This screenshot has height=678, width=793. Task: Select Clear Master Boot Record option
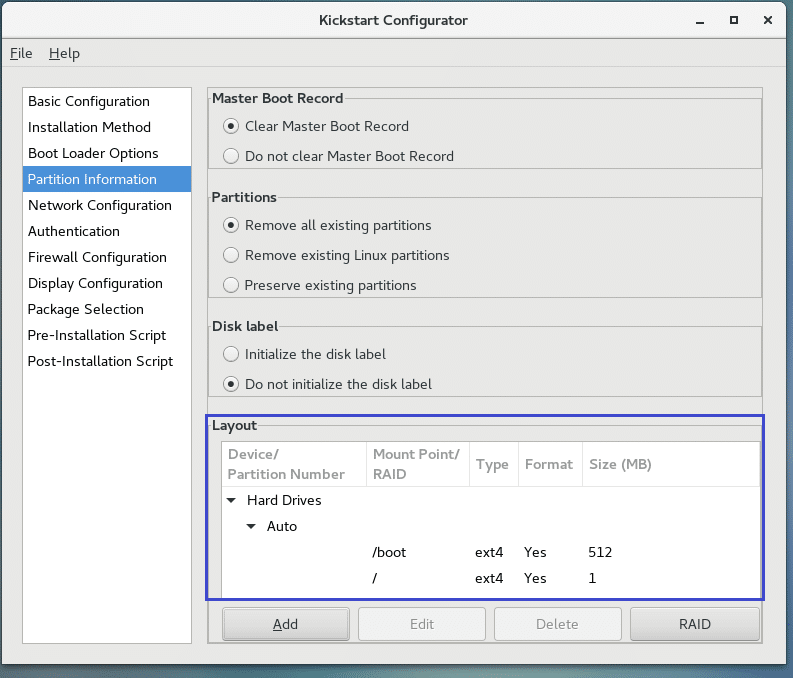(x=232, y=126)
